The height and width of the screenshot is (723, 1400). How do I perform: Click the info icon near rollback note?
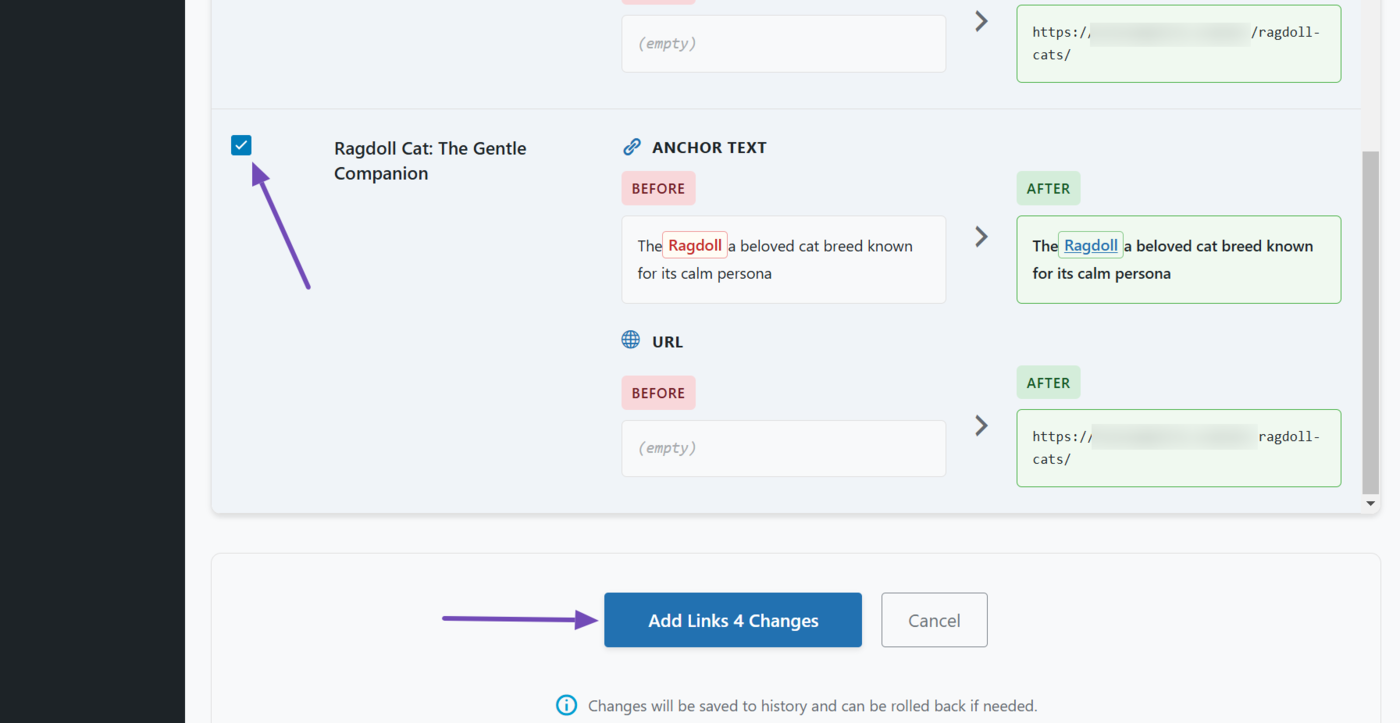[566, 706]
